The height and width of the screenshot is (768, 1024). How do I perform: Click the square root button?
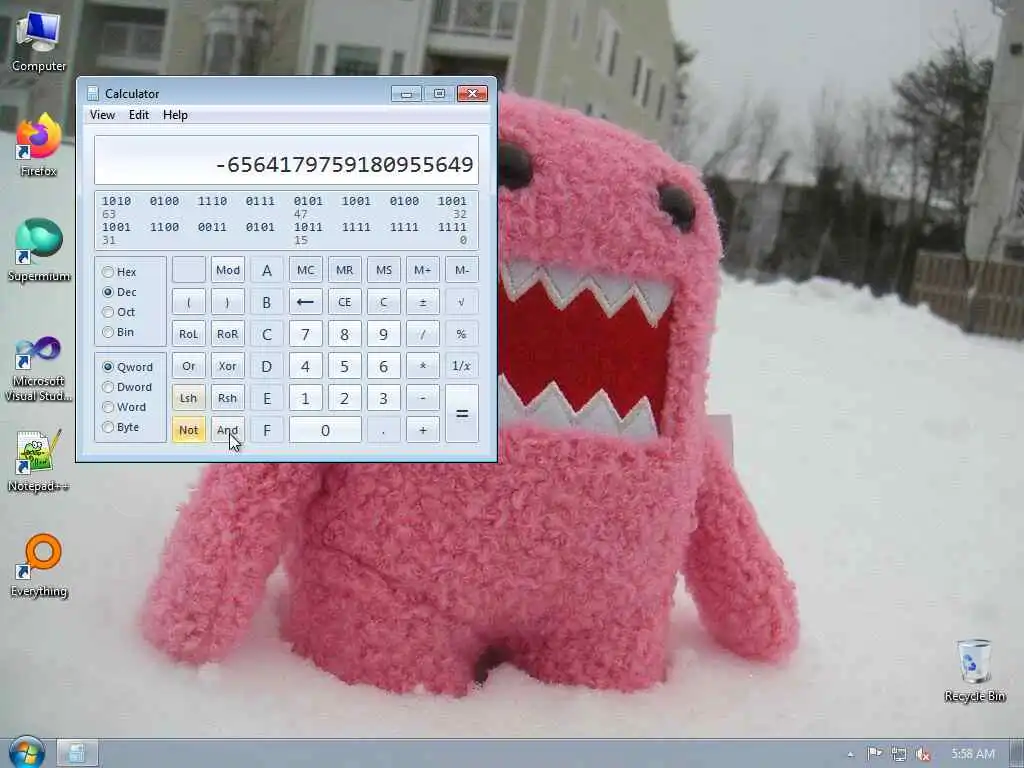pos(461,302)
